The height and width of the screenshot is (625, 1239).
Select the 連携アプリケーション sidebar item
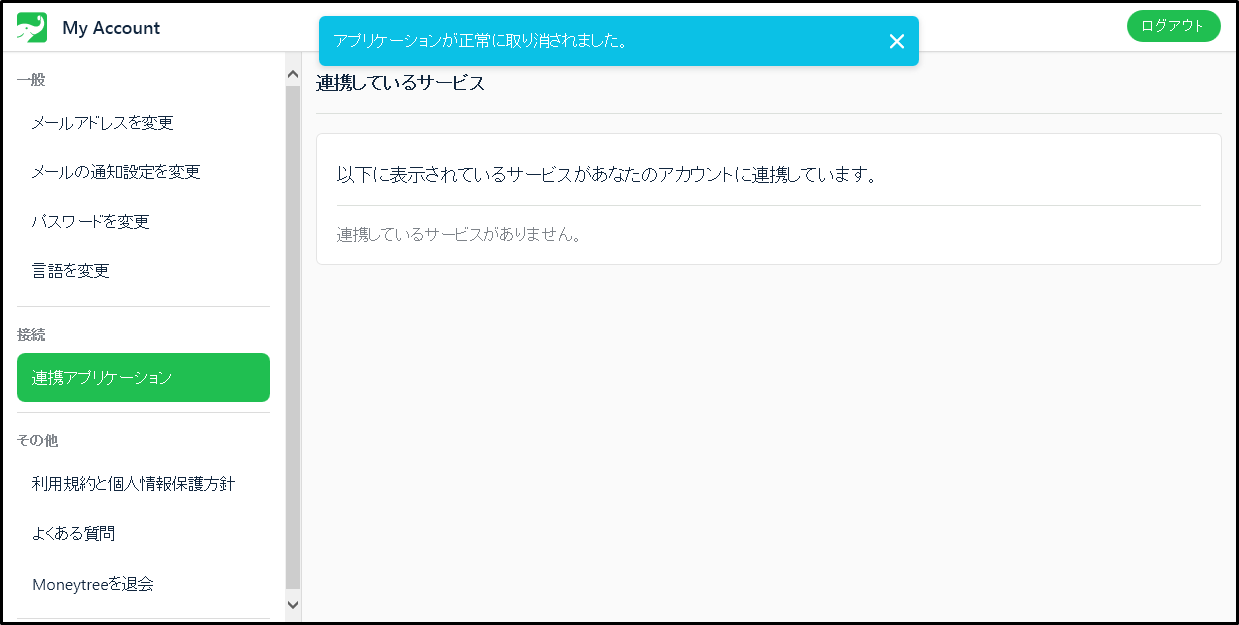143,377
